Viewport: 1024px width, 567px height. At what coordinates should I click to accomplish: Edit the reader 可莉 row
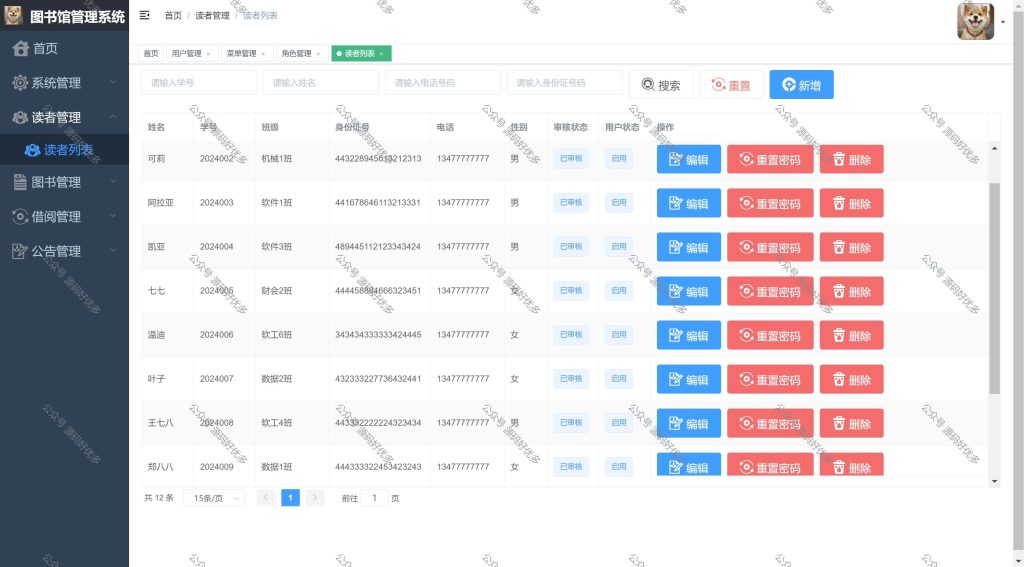pos(689,159)
